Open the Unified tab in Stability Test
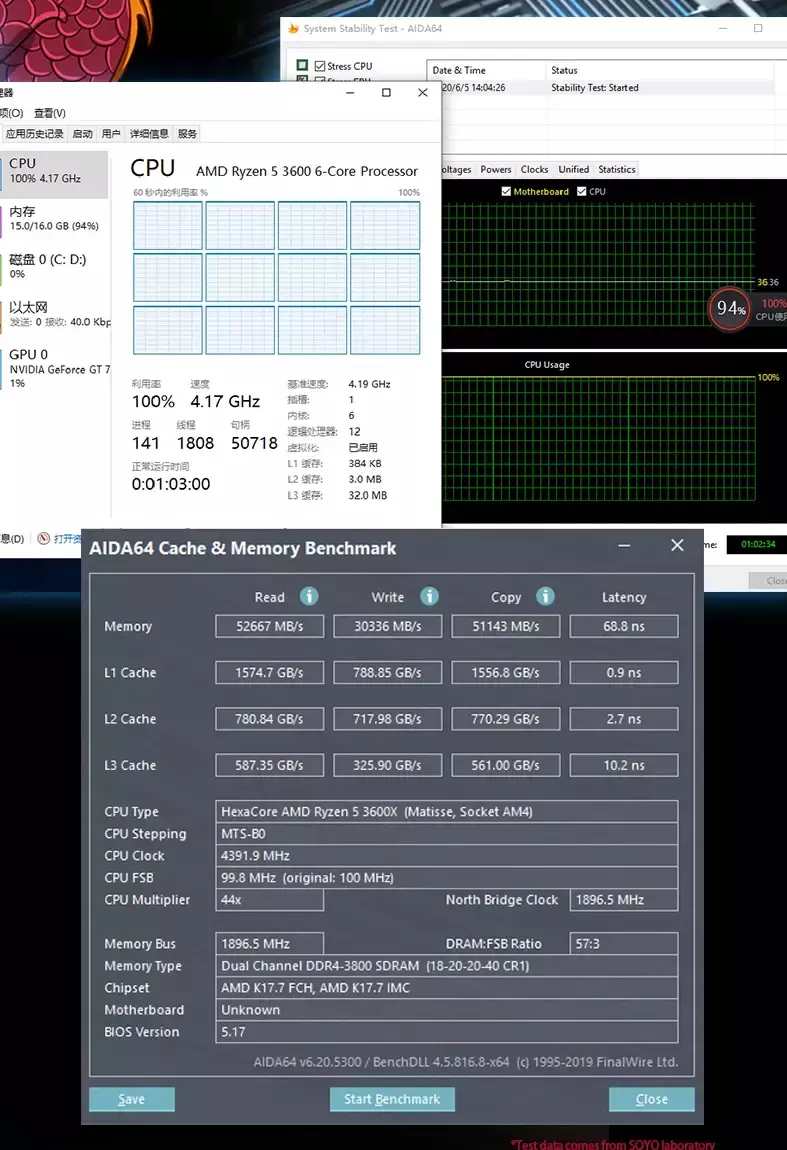 point(574,169)
